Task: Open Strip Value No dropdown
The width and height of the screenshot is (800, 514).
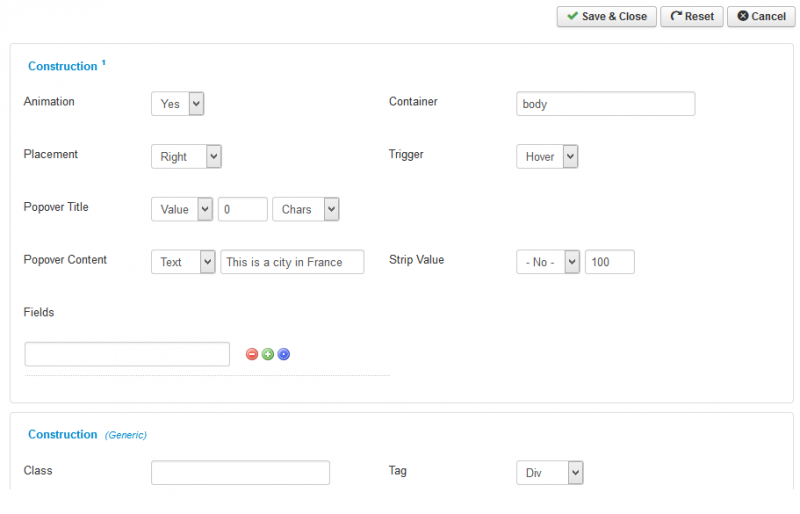Action: [x=548, y=262]
